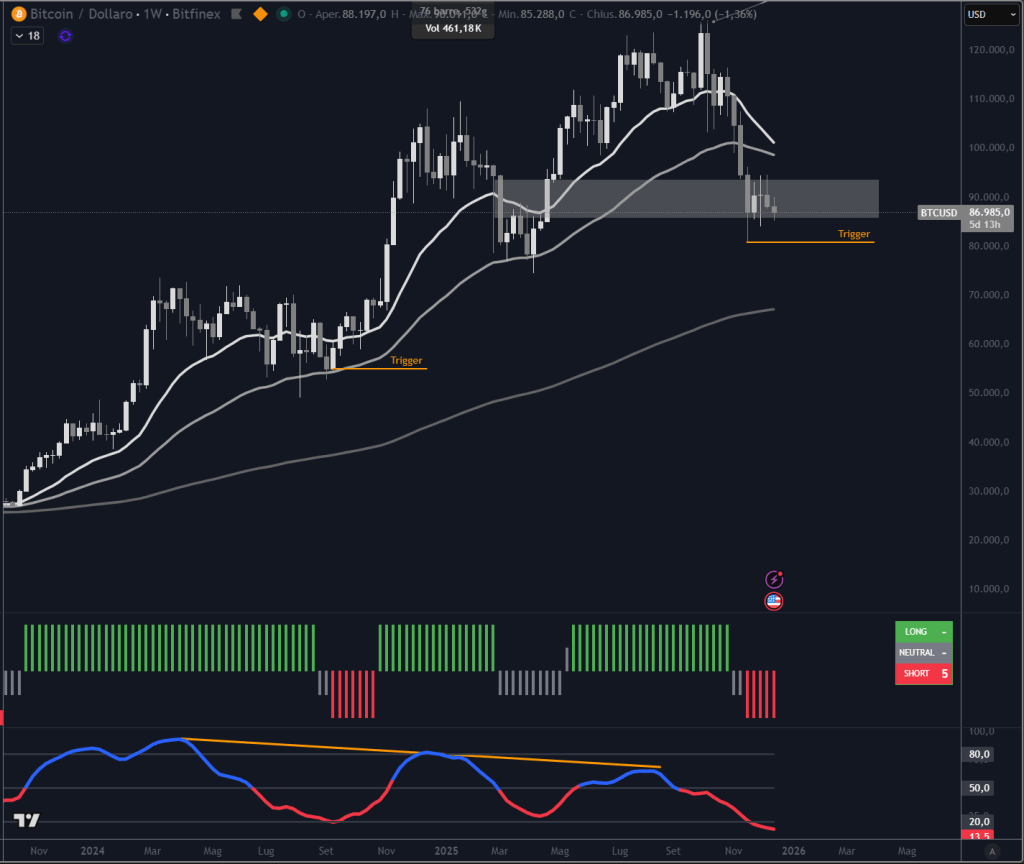Click the orange Trigger level line label

[x=853, y=234]
